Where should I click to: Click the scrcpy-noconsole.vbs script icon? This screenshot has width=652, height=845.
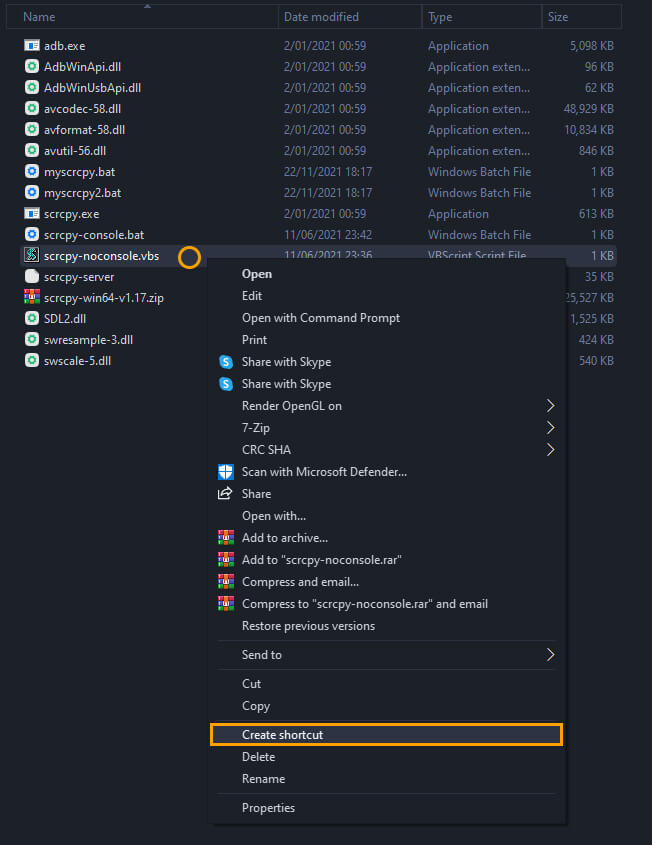tap(32, 255)
